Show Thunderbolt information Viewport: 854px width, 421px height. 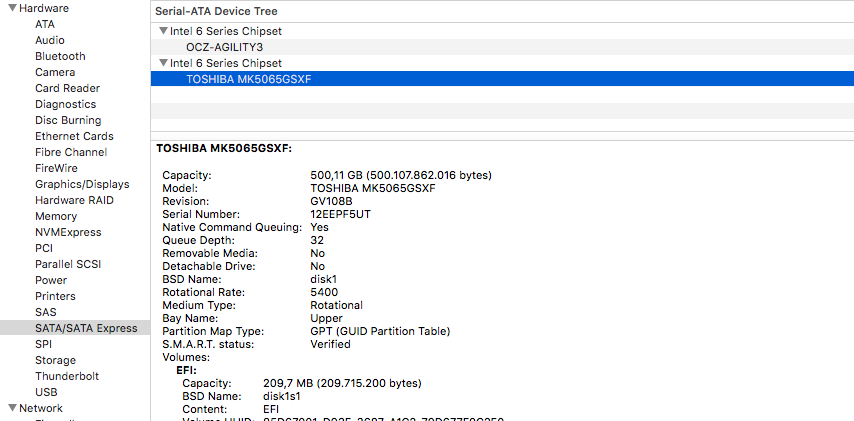tap(67, 376)
